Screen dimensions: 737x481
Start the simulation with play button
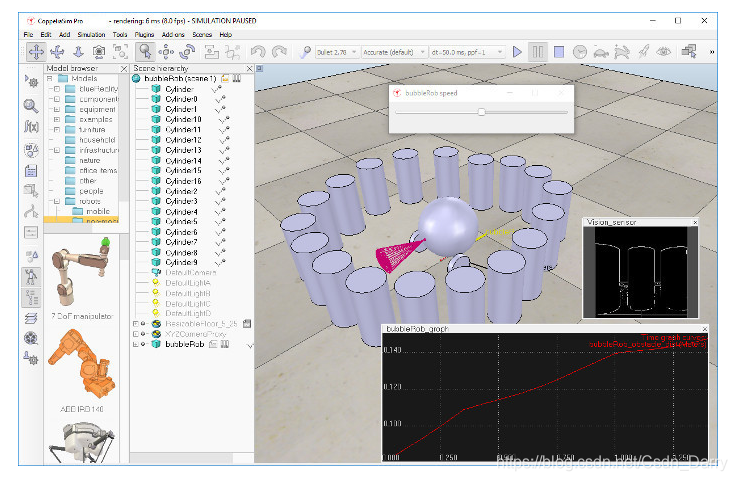[x=517, y=51]
